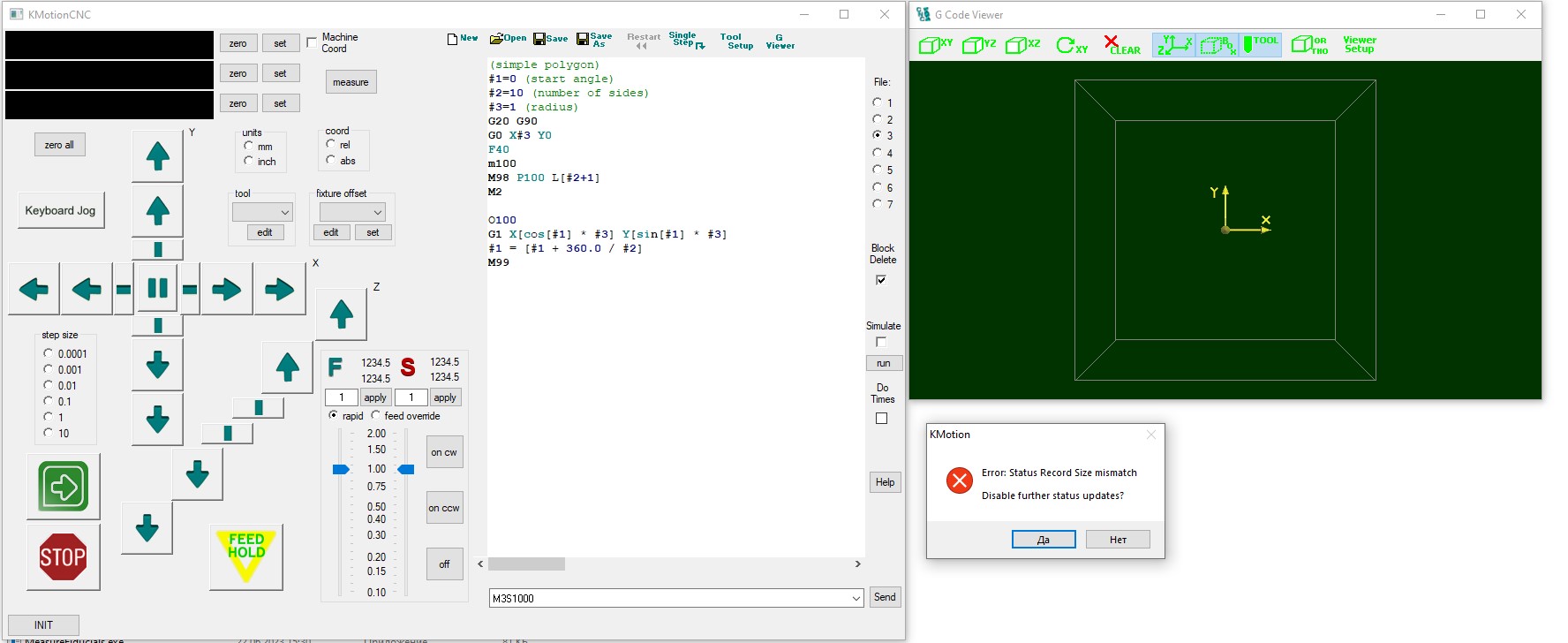This screenshot has width=1568, height=643.
Task: Click the rapid feed rate slider handle
Action: [341, 469]
